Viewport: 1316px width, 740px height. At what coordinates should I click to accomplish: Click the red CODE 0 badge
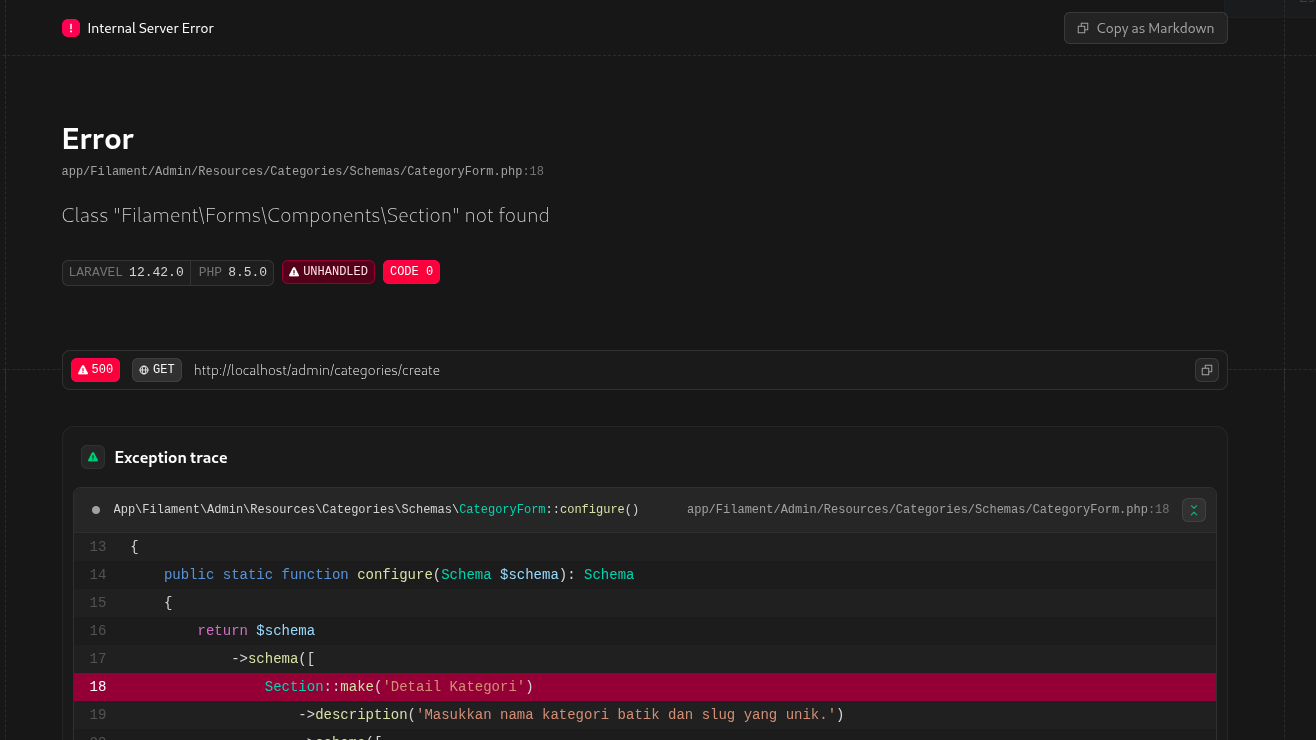[x=411, y=272]
